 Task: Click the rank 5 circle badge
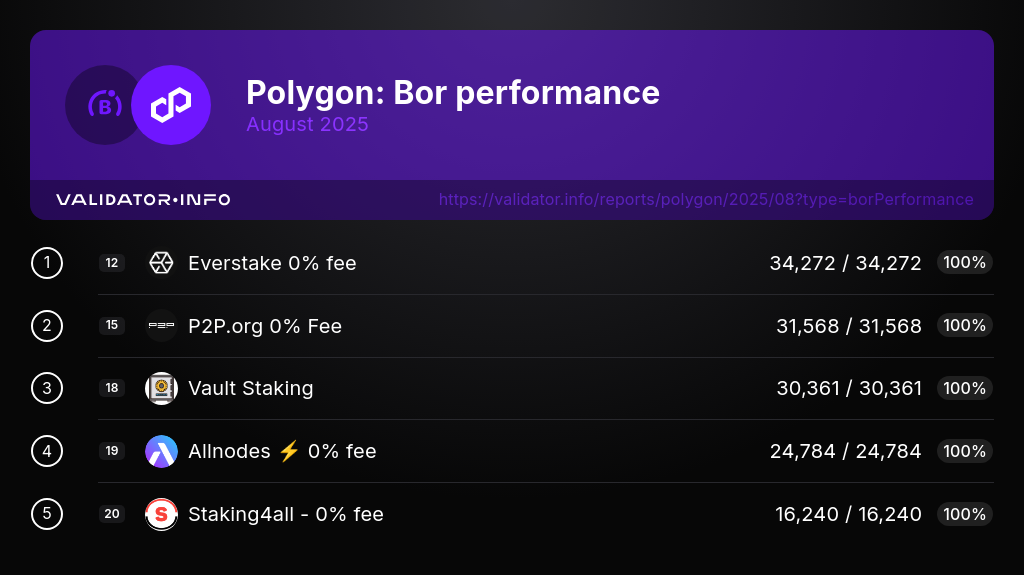click(47, 514)
